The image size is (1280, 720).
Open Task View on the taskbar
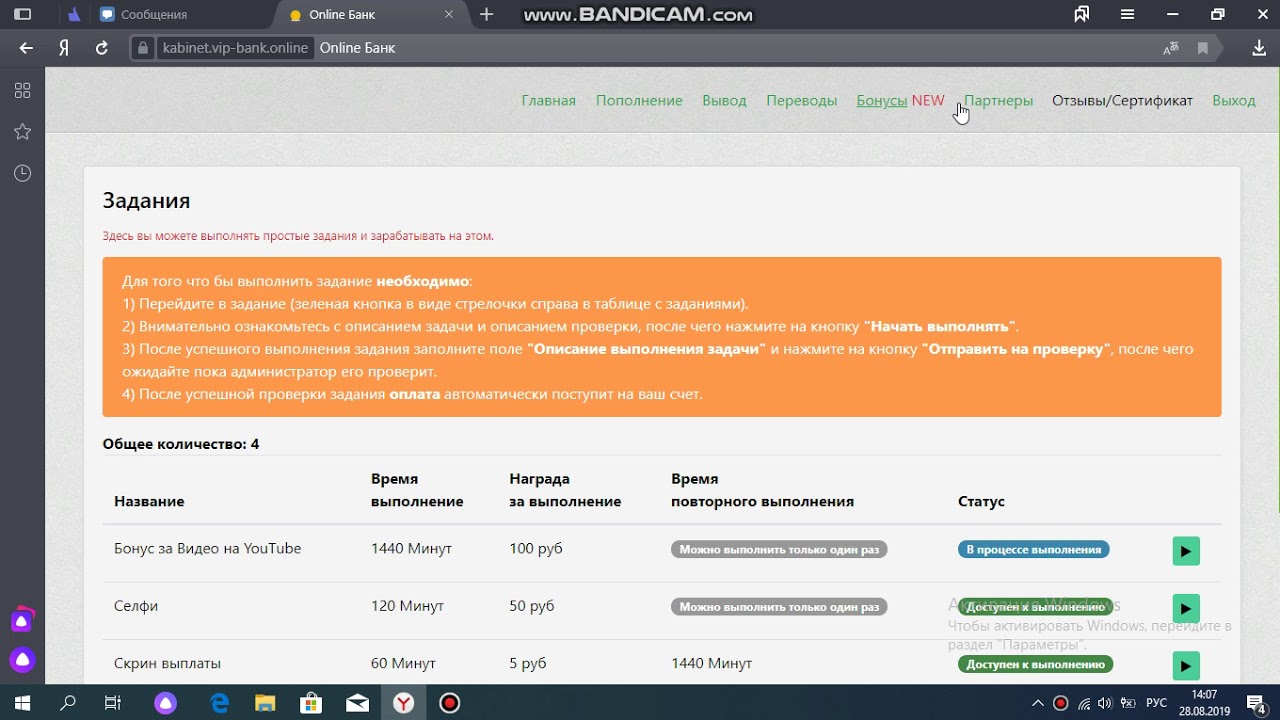pos(113,703)
